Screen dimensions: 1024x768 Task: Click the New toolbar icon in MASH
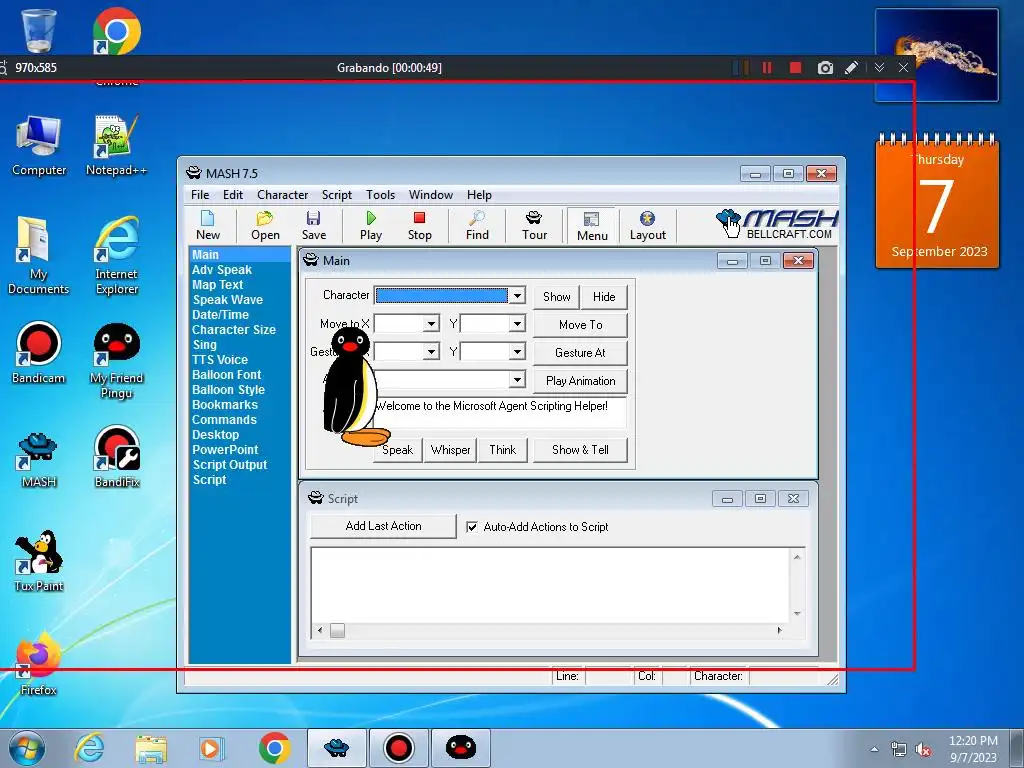[208, 226]
